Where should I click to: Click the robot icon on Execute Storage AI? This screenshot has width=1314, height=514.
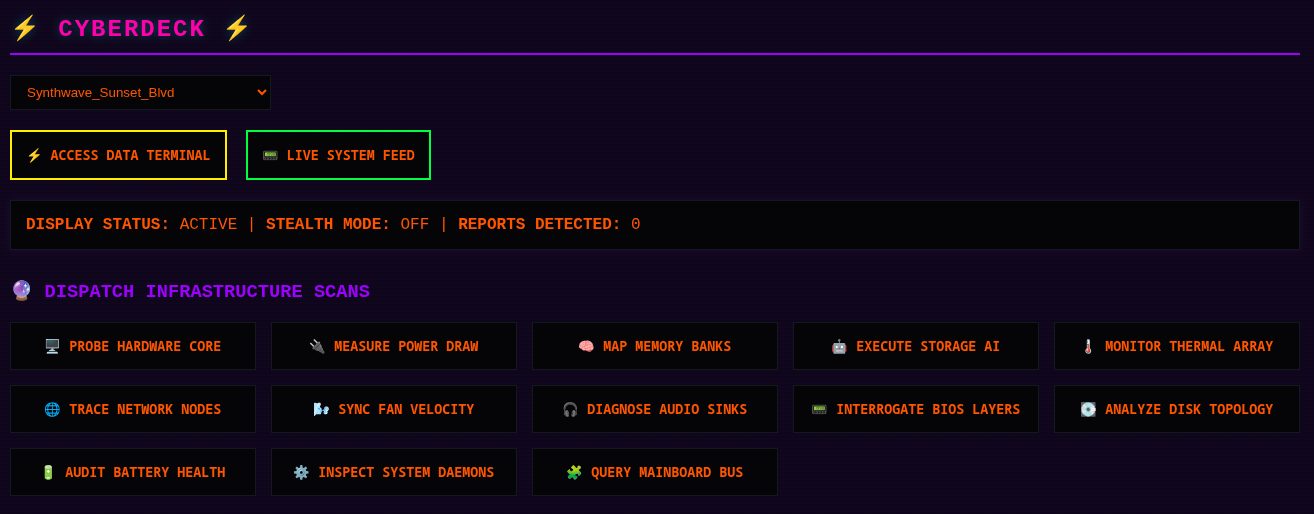click(x=839, y=346)
